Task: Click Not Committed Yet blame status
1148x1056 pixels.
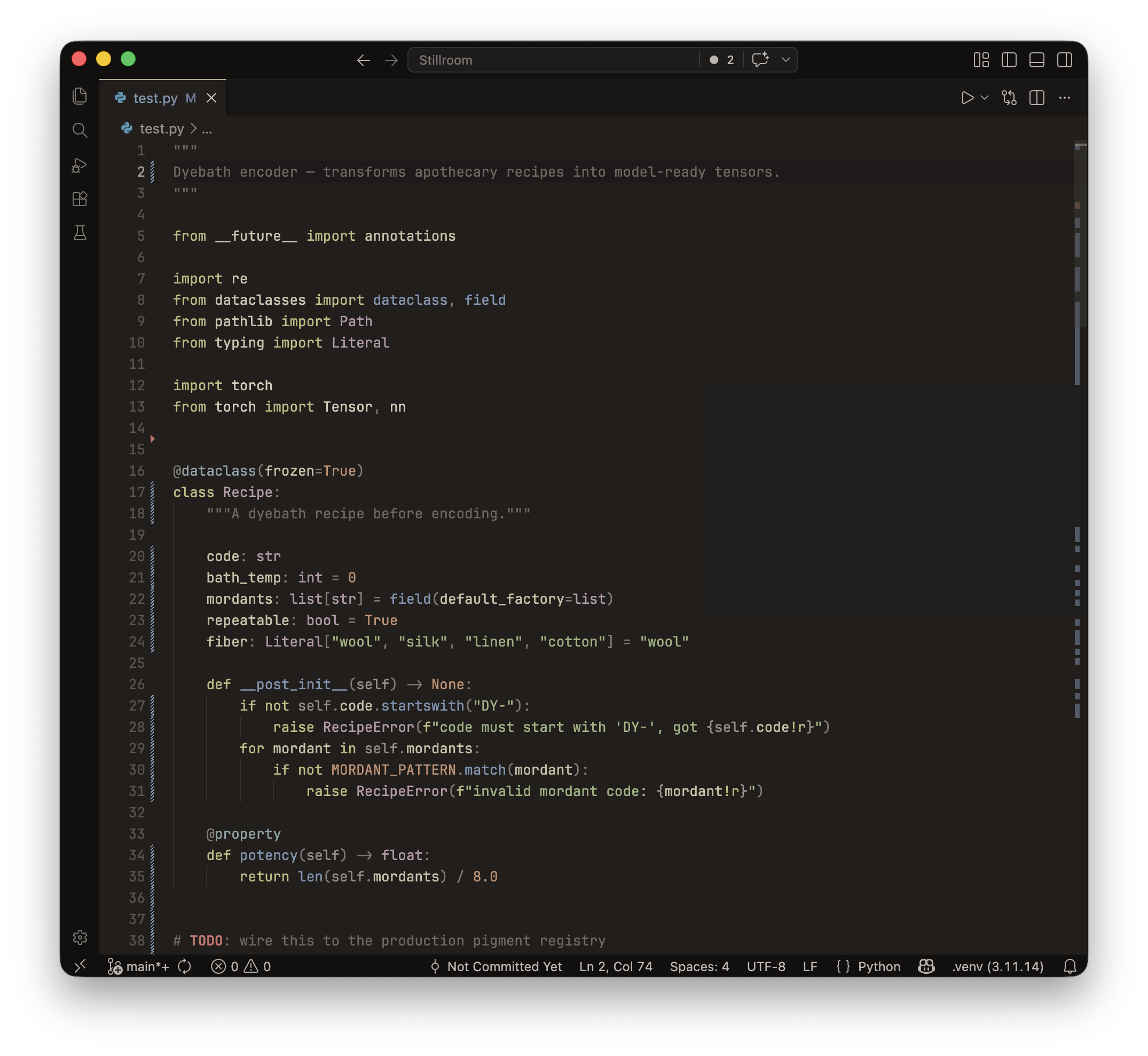Action: tap(497, 966)
